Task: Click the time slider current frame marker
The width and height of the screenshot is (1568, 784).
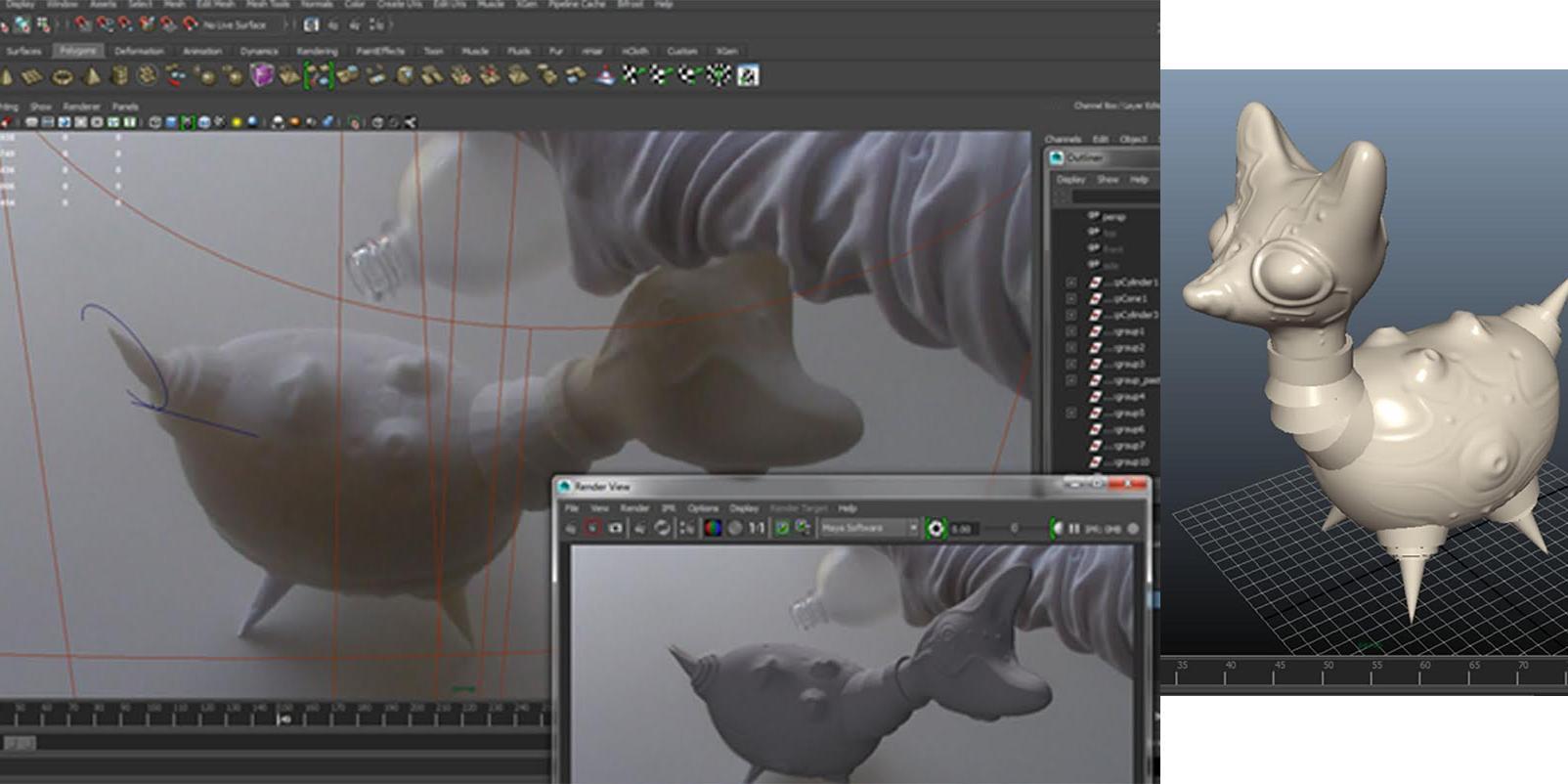Action: 284,719
